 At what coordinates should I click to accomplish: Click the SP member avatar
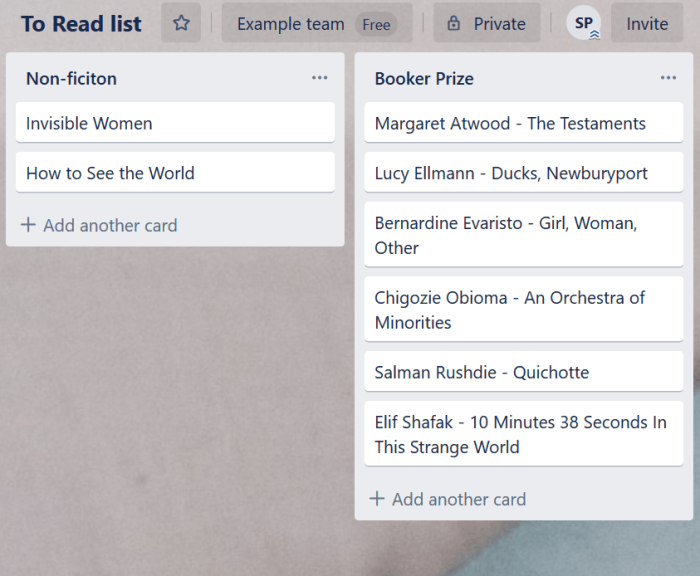coord(583,23)
